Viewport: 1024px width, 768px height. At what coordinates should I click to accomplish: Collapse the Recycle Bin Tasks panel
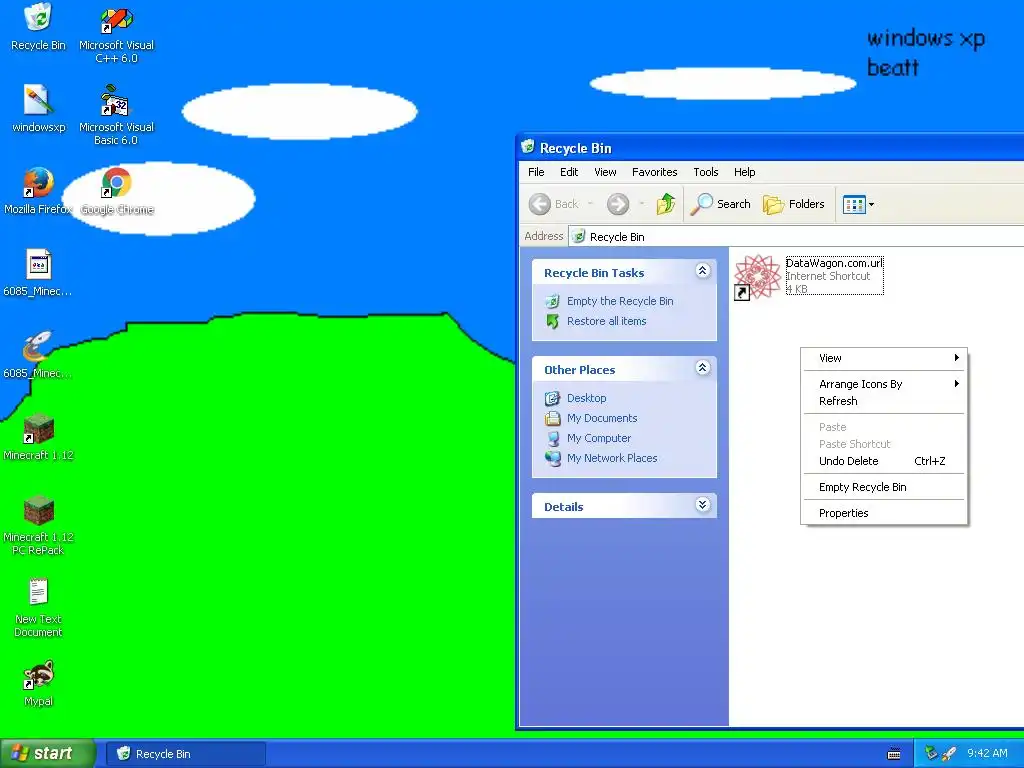(703, 270)
